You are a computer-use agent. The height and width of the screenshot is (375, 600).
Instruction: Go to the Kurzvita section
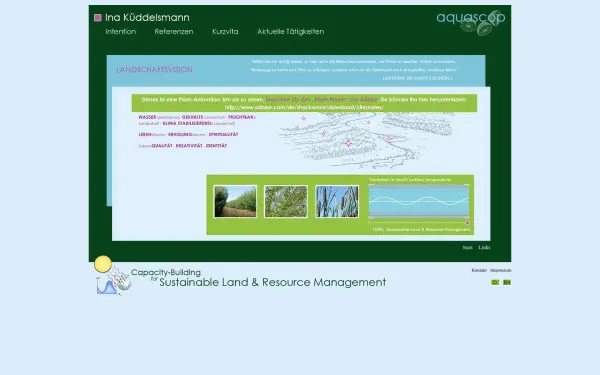[x=225, y=32]
